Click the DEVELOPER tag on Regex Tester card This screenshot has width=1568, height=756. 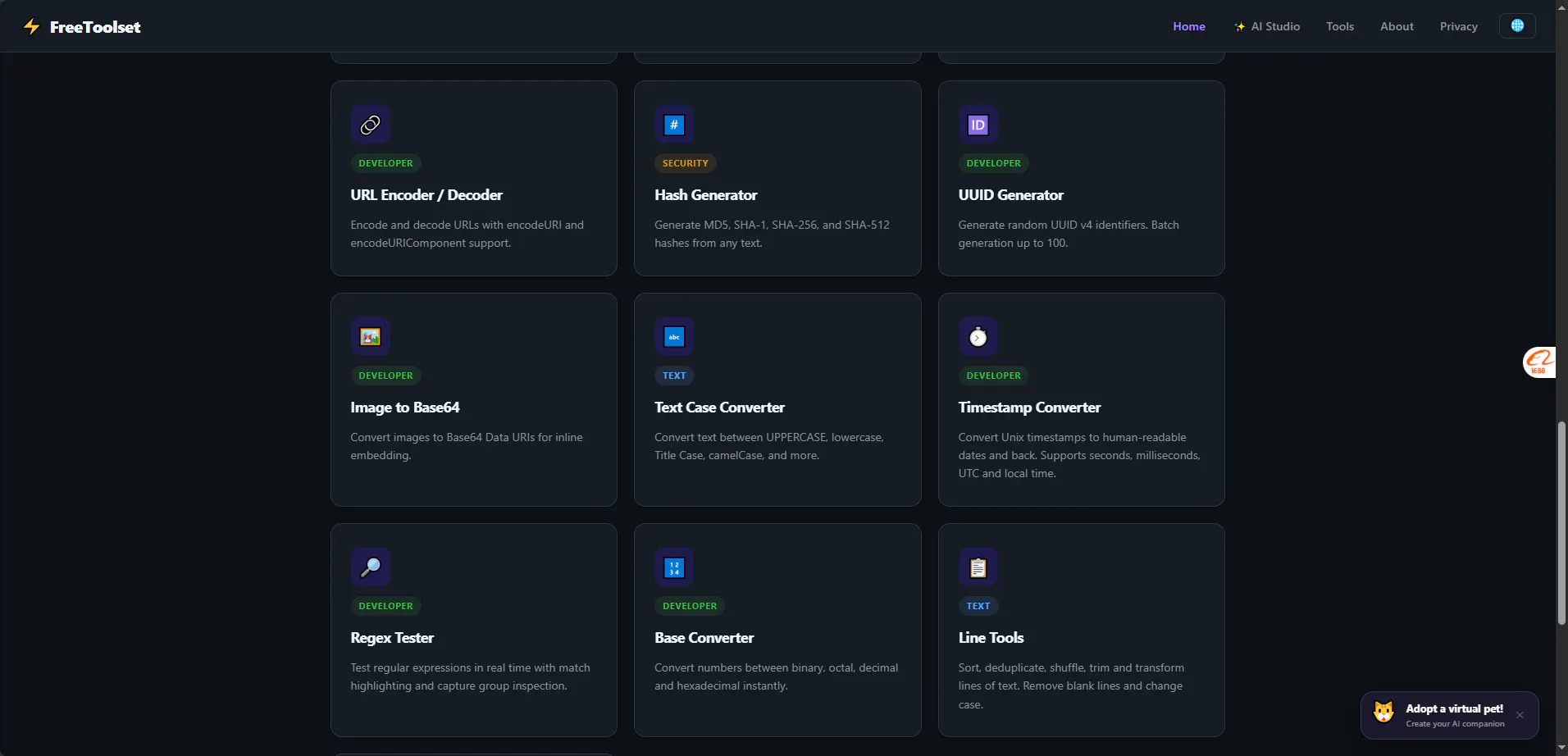coord(386,606)
